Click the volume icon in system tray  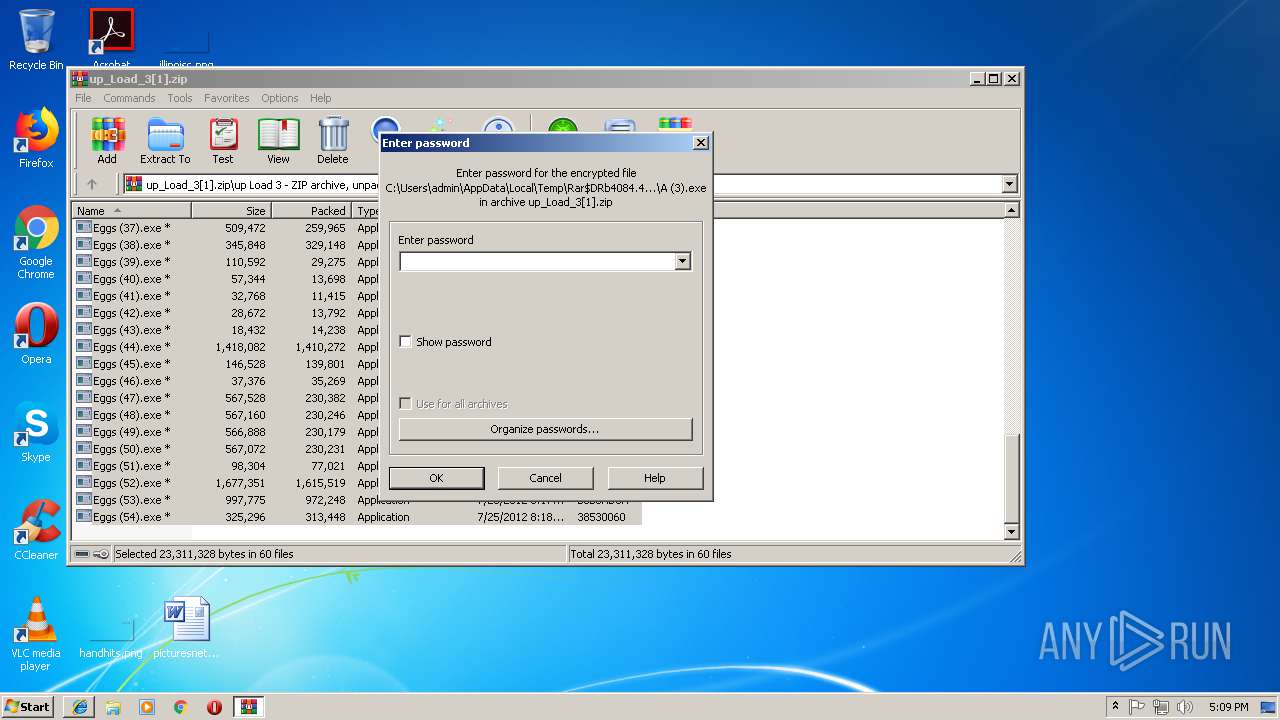coord(1185,706)
